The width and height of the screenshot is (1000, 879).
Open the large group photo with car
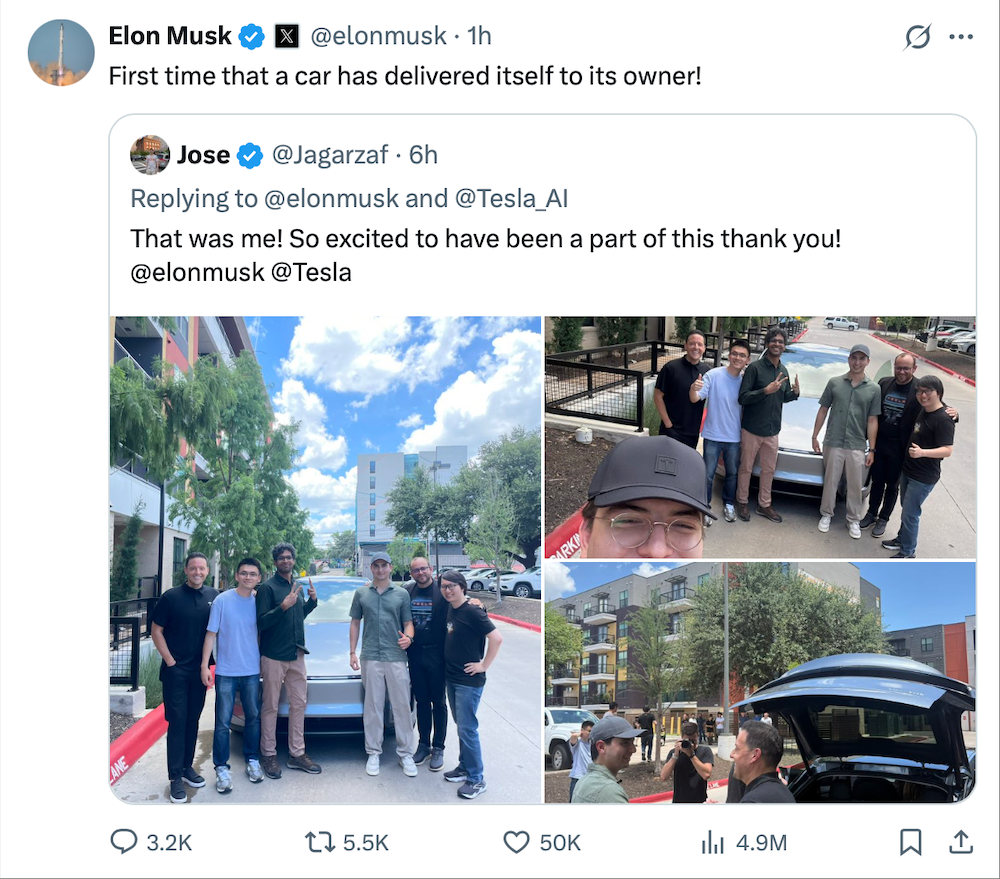click(x=325, y=559)
